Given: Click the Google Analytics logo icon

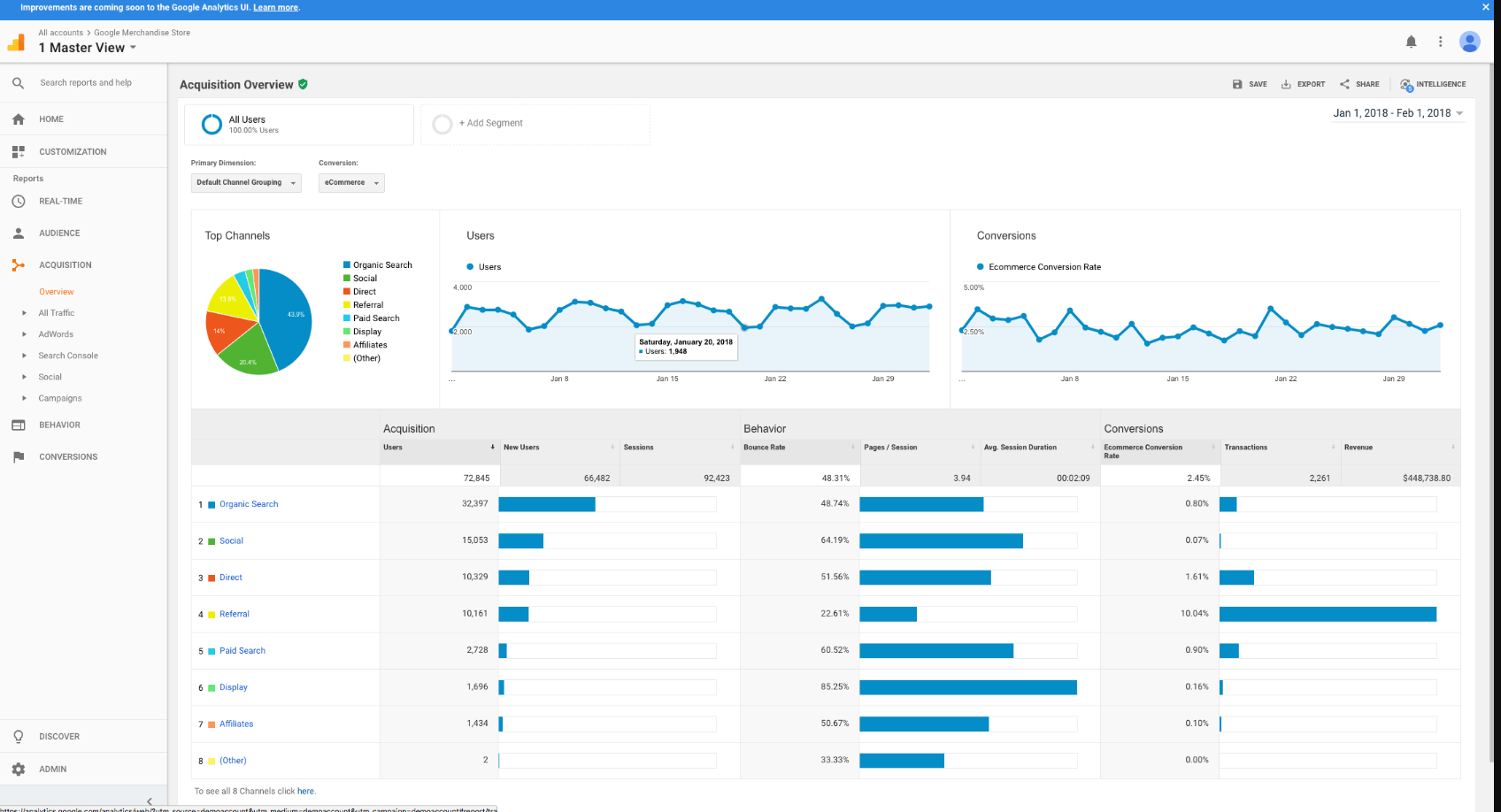Looking at the screenshot, I should click(16, 42).
